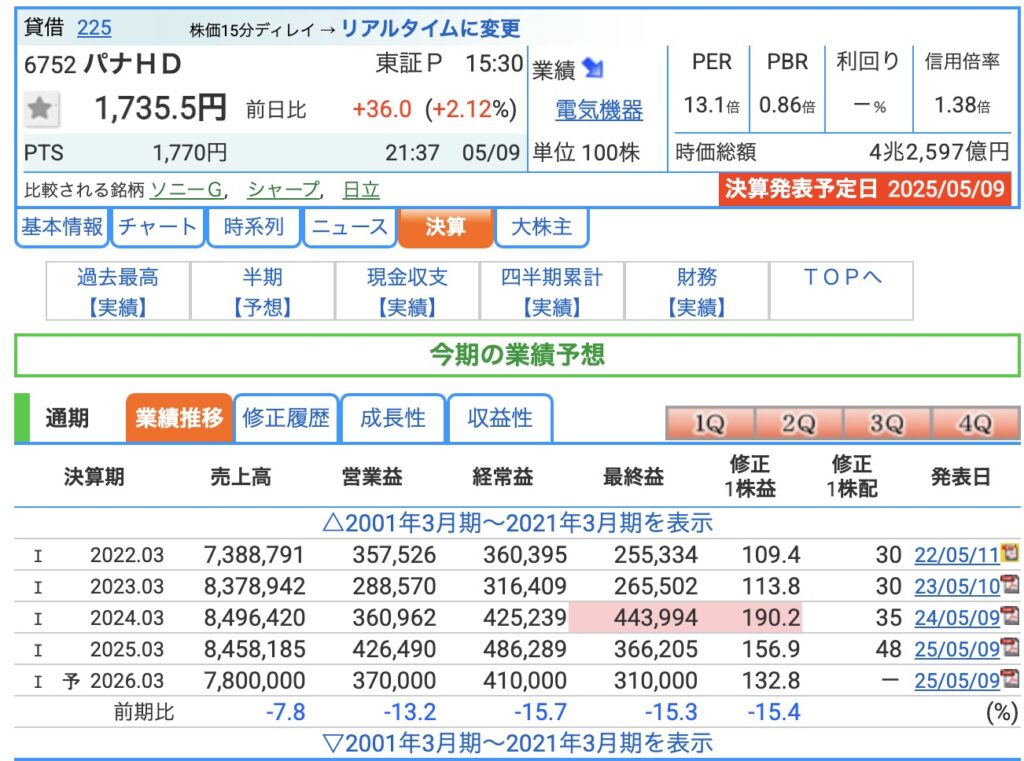The width and height of the screenshot is (1024, 761).
Task: Open the PDF icon for 22/05/11
Action: tap(1010, 554)
